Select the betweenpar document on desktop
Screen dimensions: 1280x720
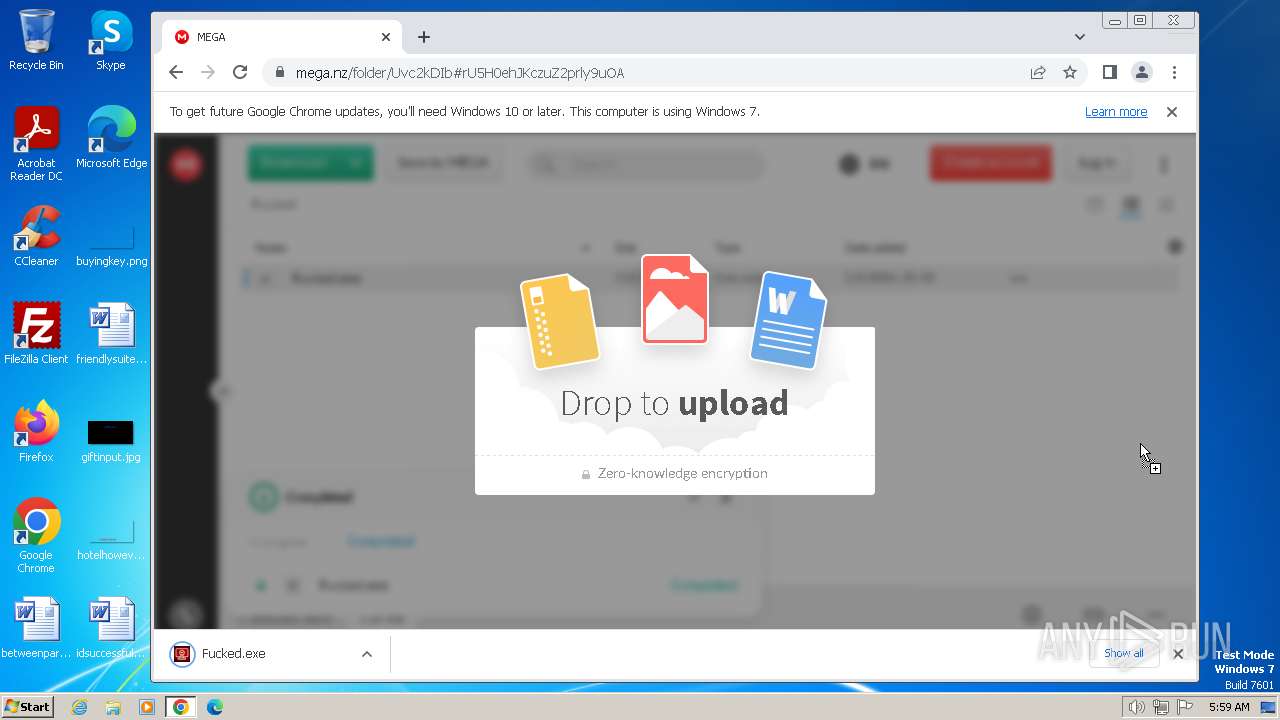click(36, 627)
